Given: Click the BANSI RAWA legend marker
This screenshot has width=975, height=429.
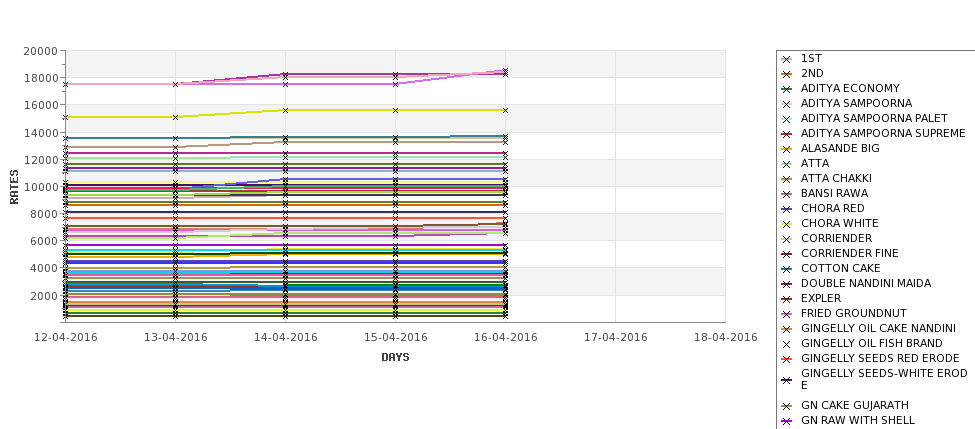Looking at the screenshot, I should coord(787,194).
